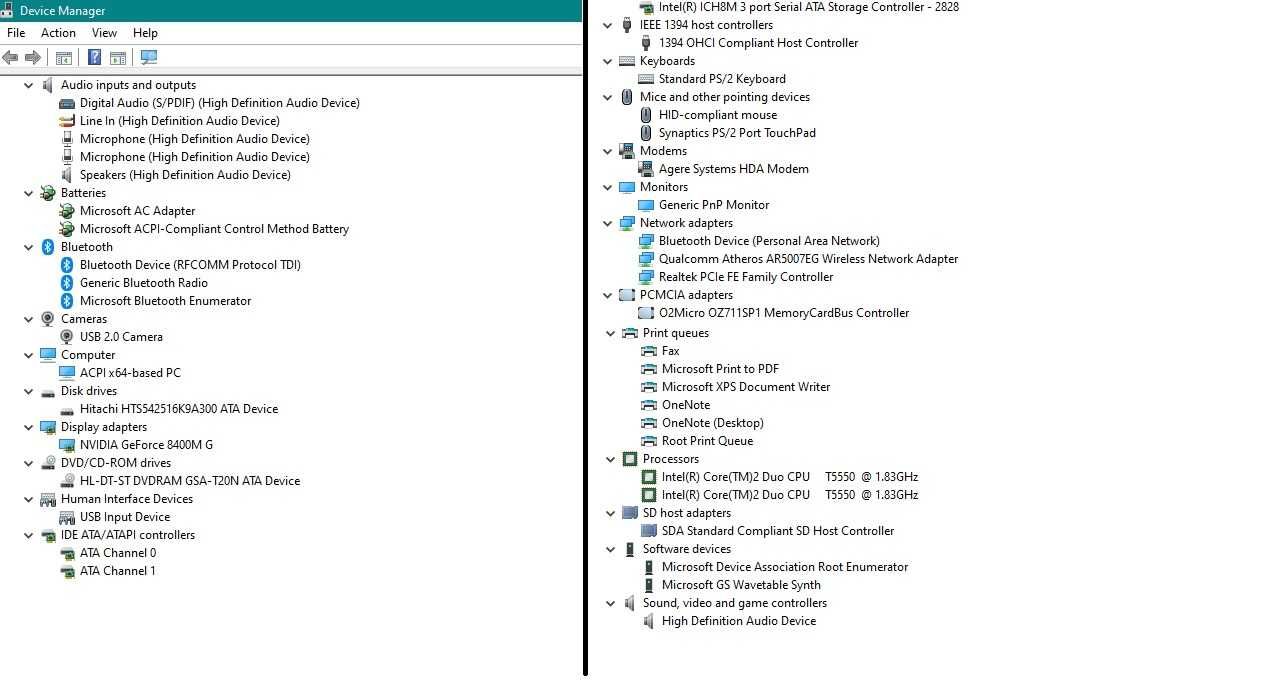Open the View menu
1269x688 pixels.
pos(104,33)
